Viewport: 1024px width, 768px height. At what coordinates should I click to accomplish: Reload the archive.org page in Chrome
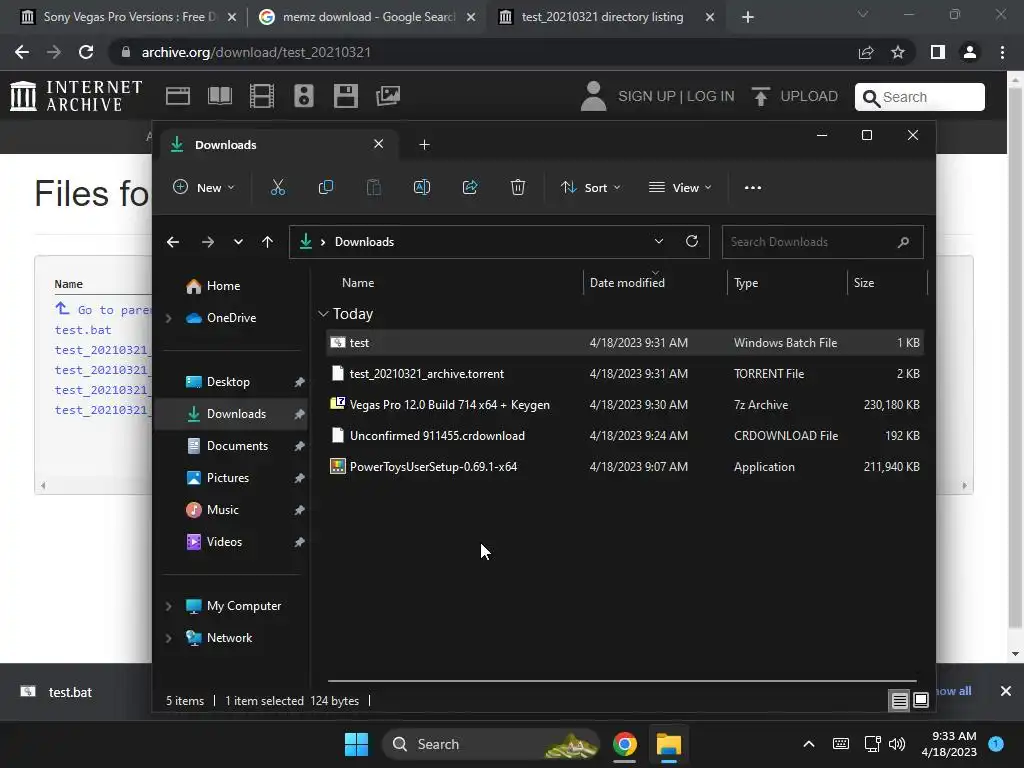pyautogui.click(x=86, y=52)
